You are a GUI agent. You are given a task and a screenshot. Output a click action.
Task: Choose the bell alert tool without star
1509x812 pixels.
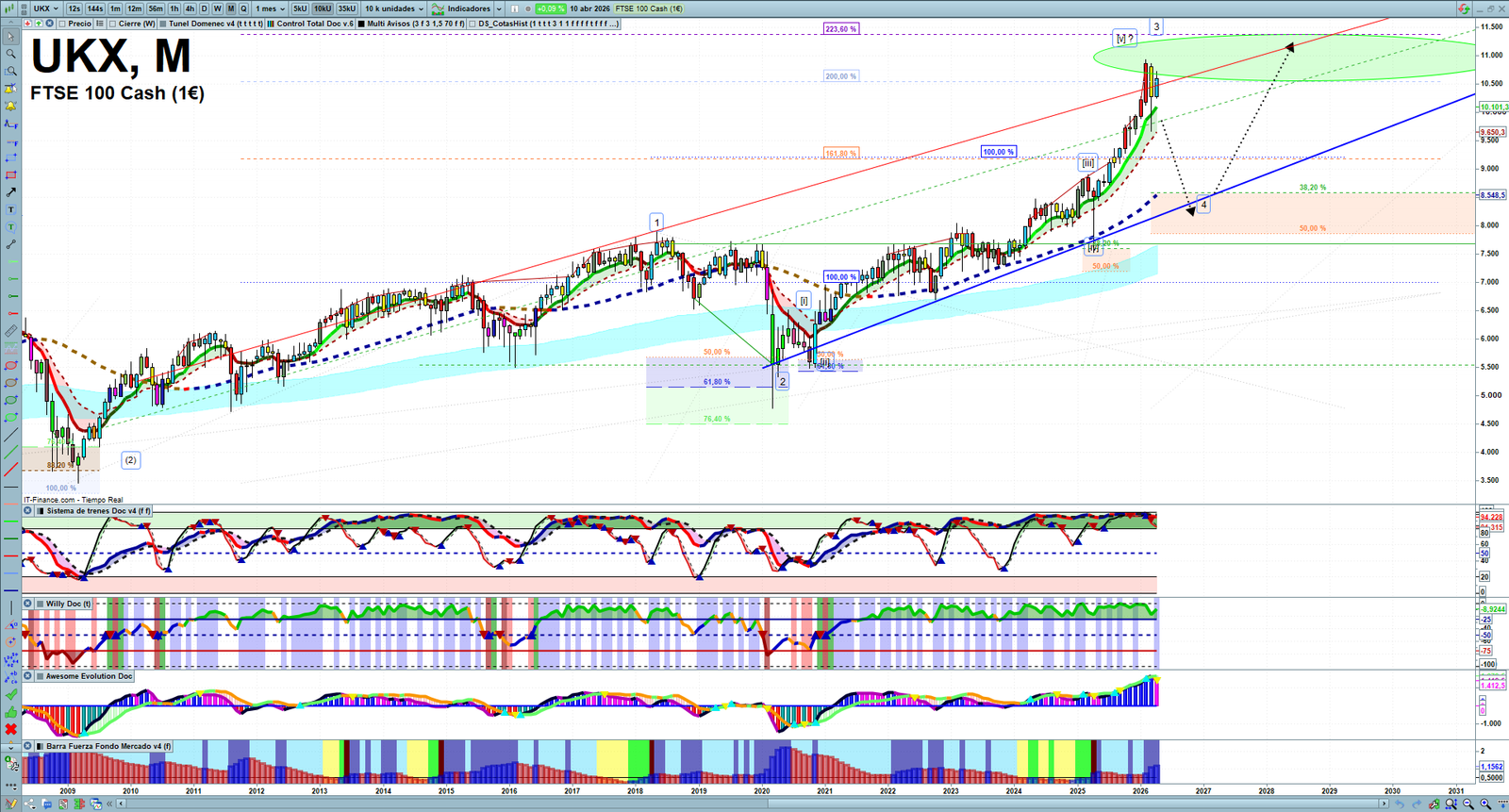coord(10,106)
